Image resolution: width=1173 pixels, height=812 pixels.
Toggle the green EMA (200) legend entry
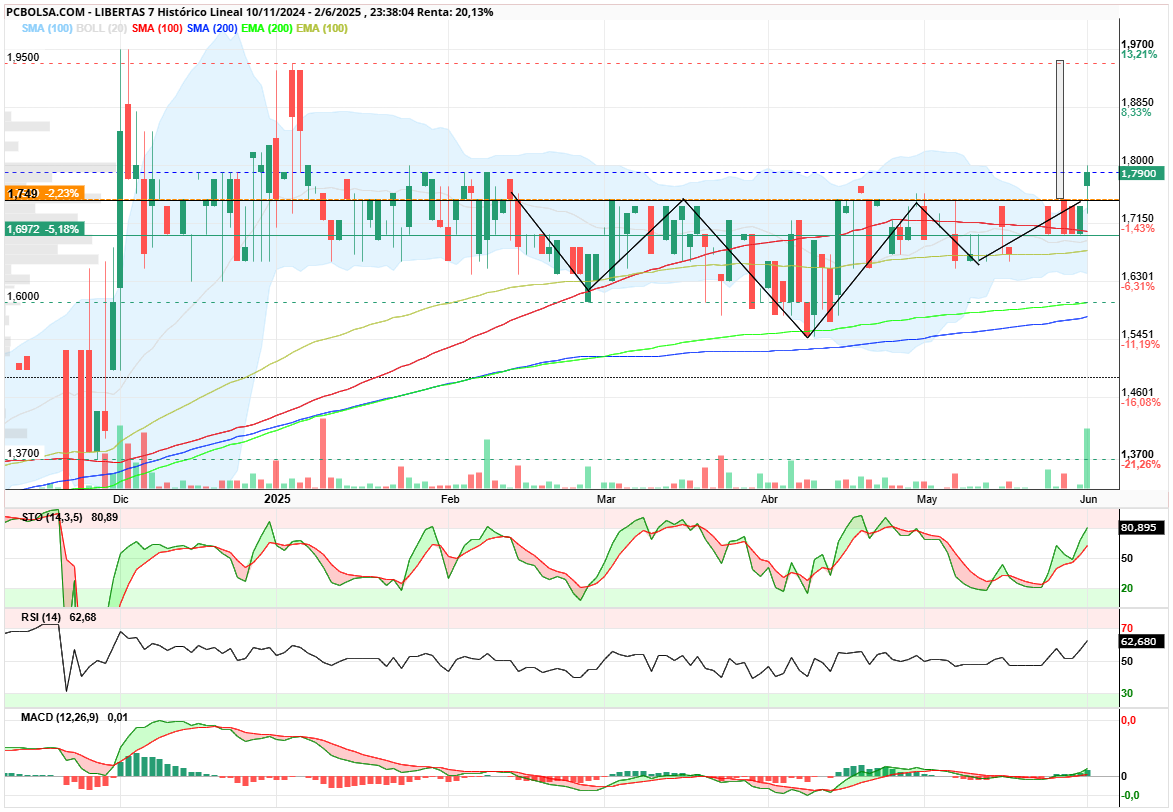tap(267, 28)
